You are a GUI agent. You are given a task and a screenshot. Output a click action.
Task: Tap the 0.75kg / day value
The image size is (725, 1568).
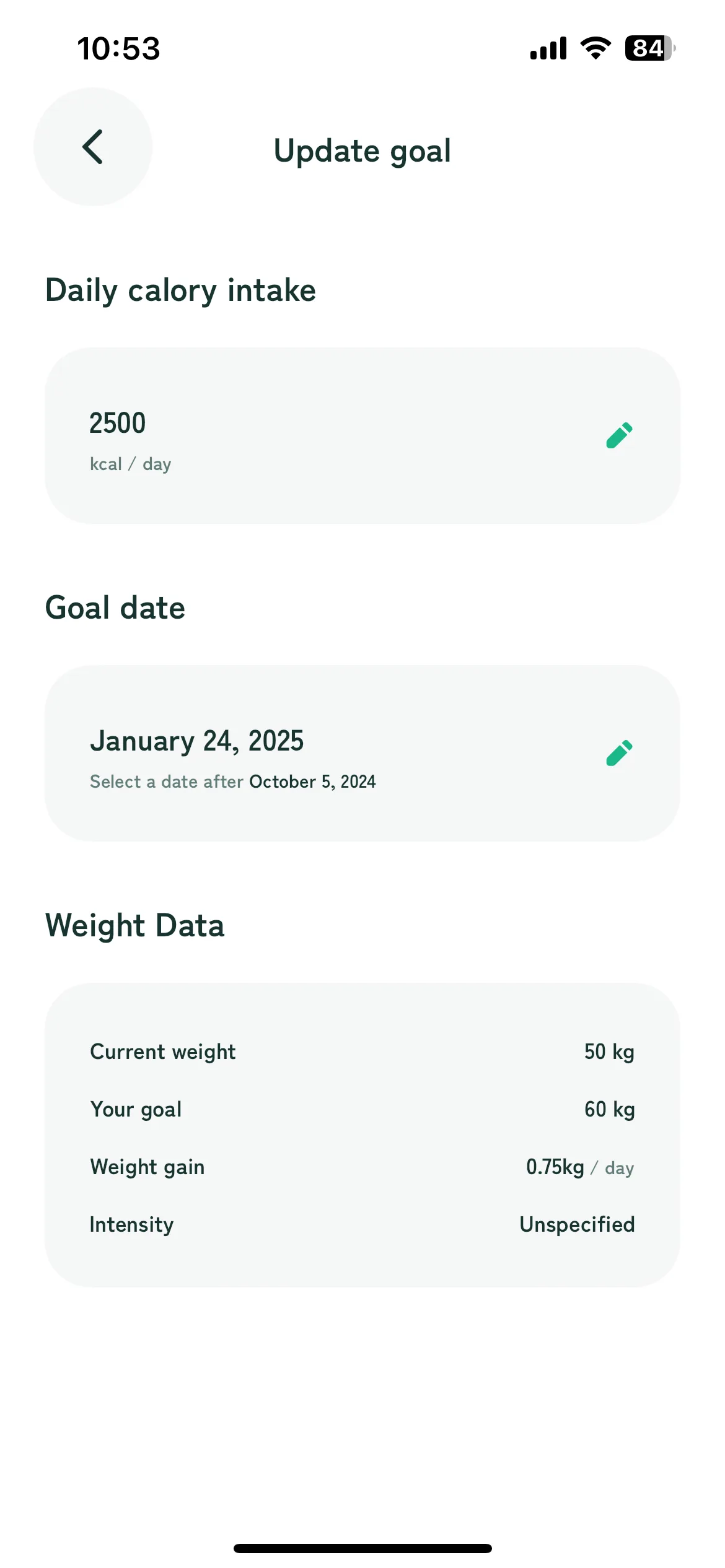click(580, 1167)
